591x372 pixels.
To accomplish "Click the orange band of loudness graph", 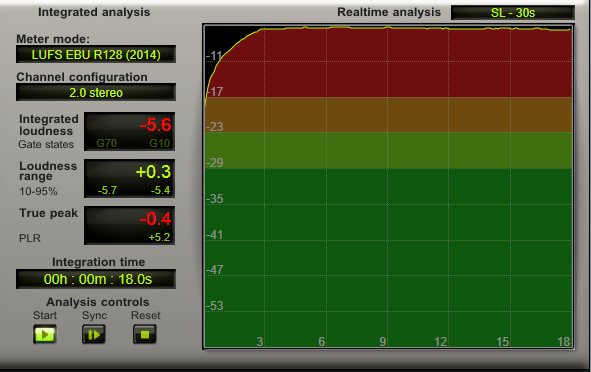I will tap(388, 115).
